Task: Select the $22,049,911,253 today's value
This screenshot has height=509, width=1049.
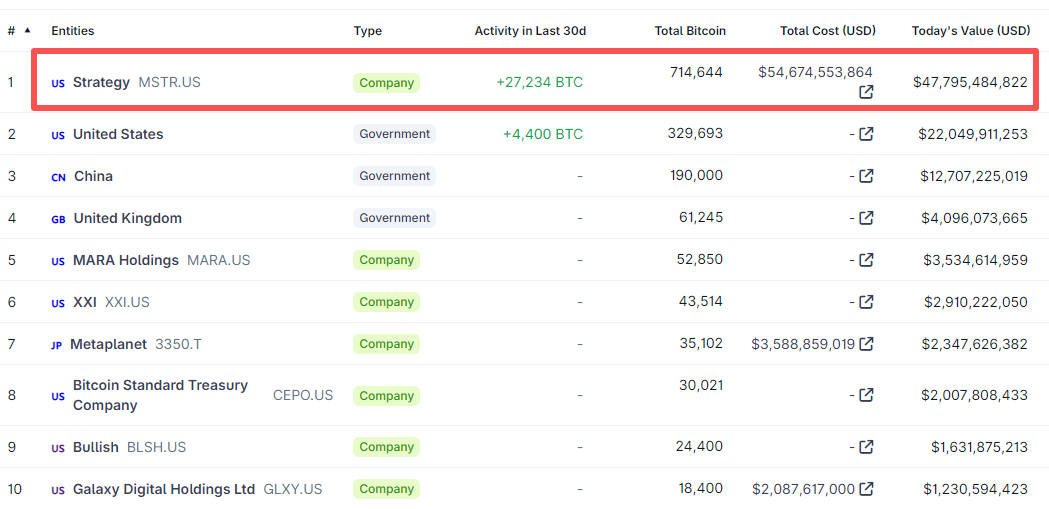Action: (973, 134)
